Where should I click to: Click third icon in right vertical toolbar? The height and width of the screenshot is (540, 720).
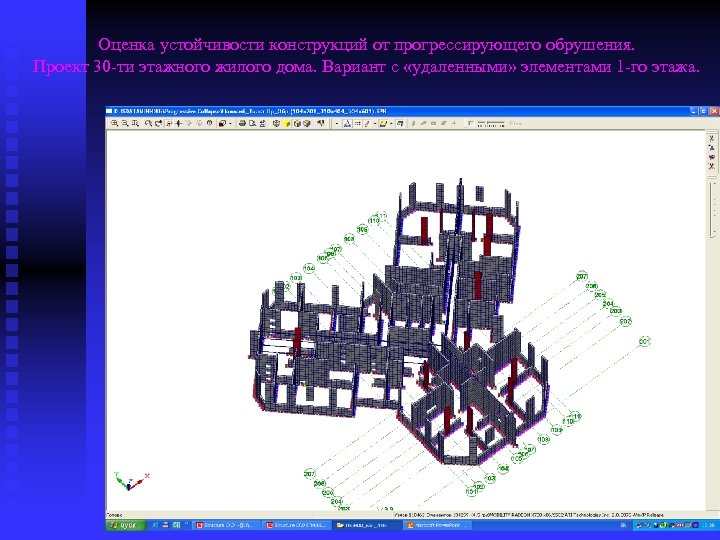click(x=711, y=157)
